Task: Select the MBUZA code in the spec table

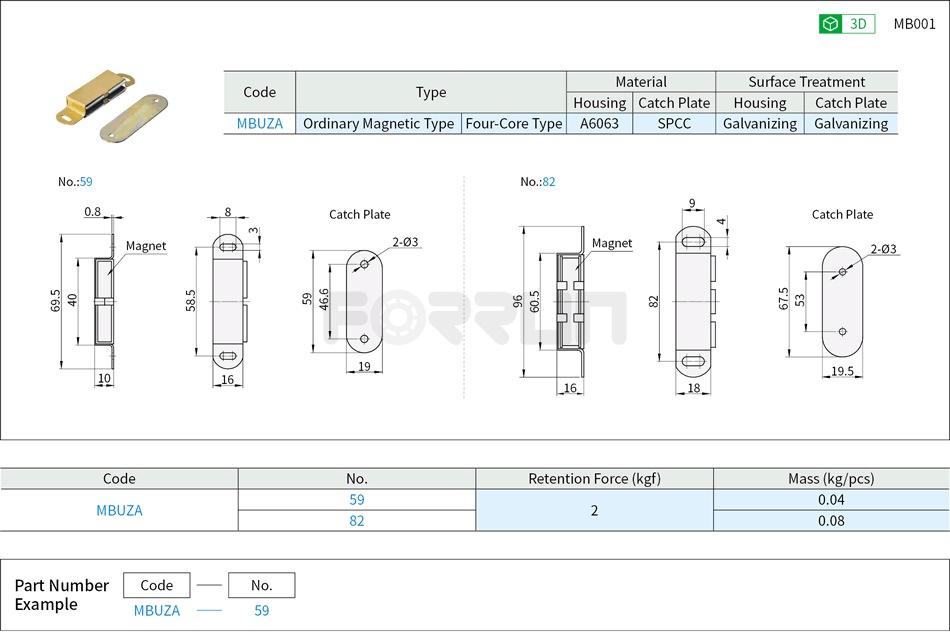Action: pos(259,123)
